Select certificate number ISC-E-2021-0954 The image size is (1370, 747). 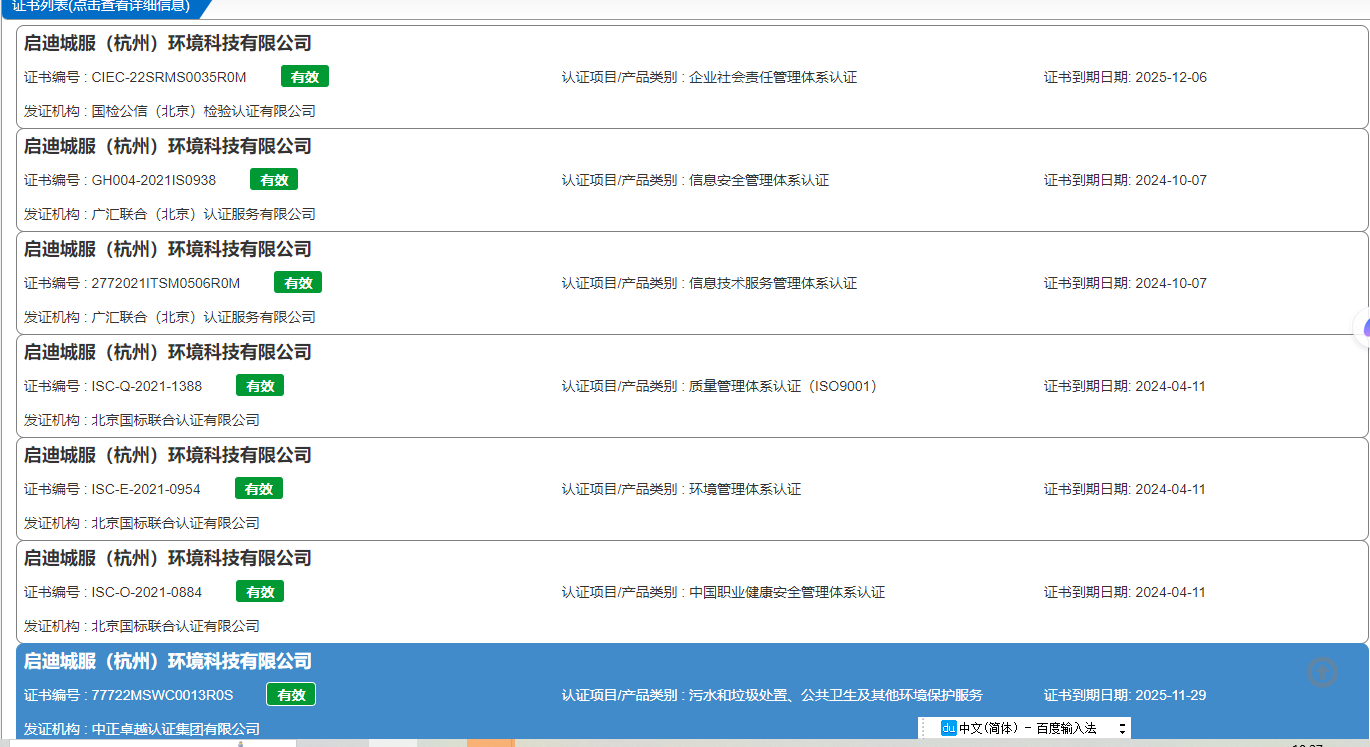[146, 489]
